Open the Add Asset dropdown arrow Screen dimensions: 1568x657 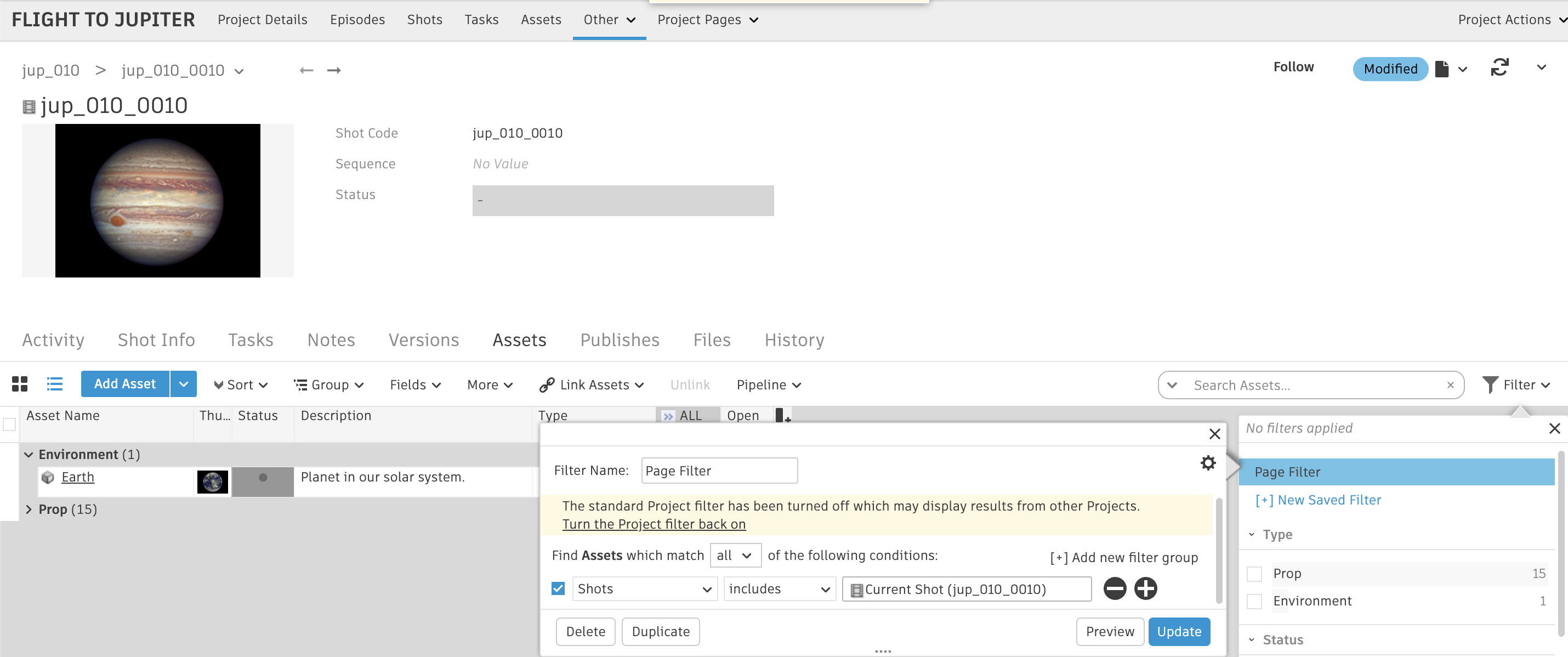point(183,384)
